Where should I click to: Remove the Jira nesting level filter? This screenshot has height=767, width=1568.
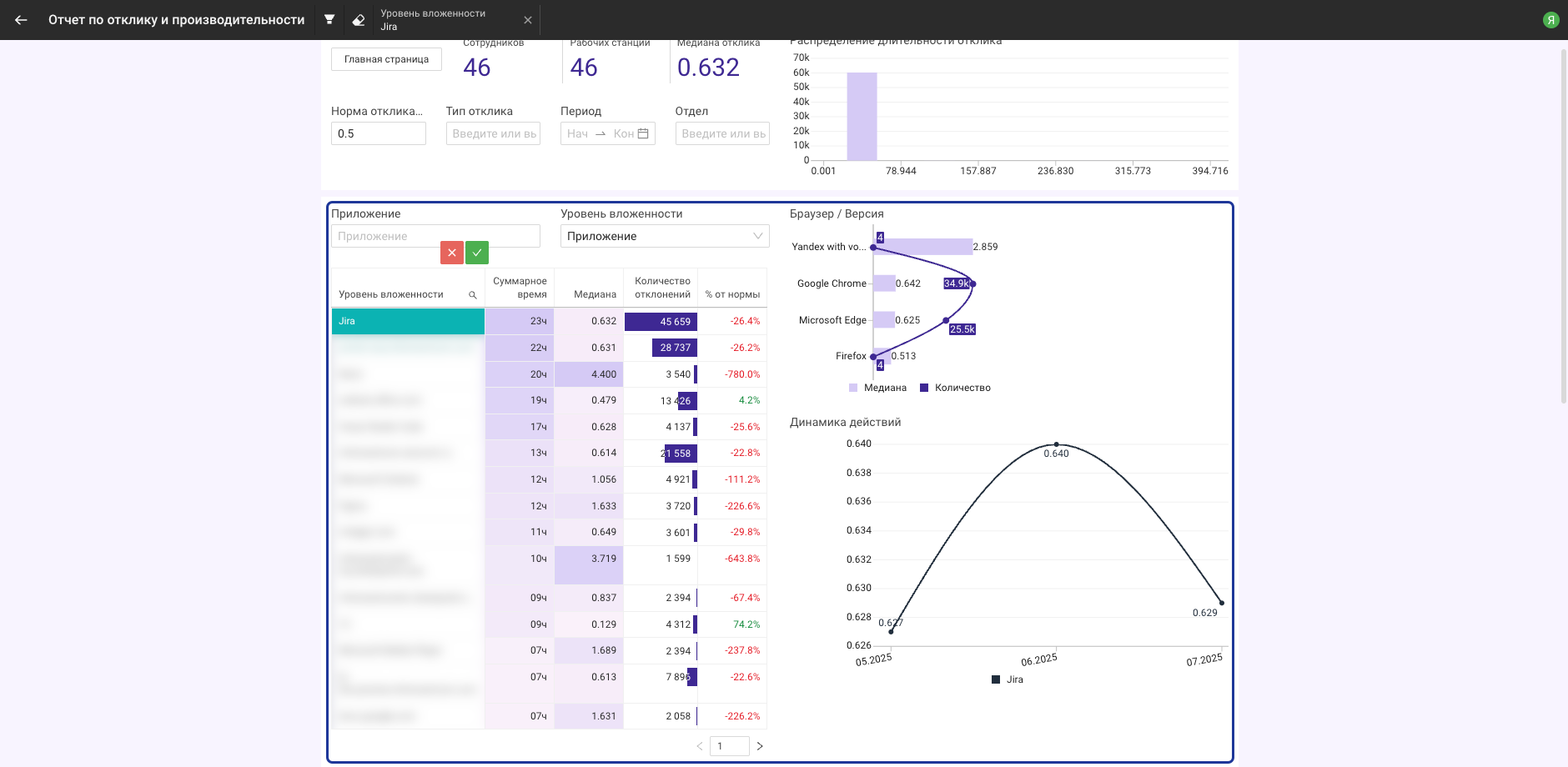click(x=527, y=20)
